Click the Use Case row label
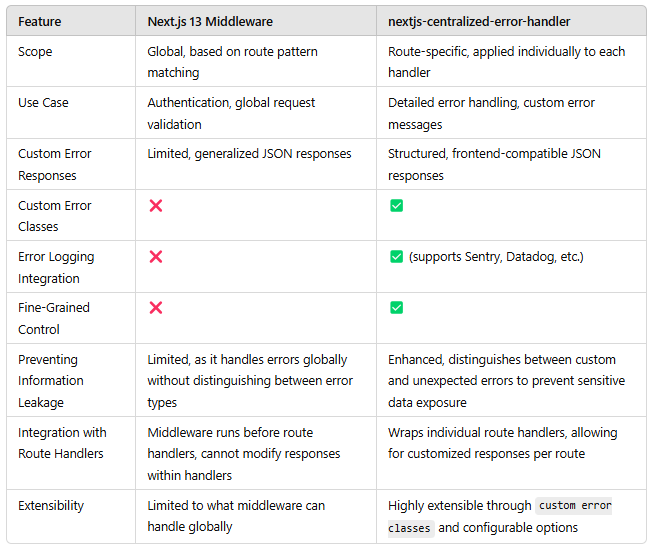Image resolution: width=653 pixels, height=546 pixels. coord(43,103)
